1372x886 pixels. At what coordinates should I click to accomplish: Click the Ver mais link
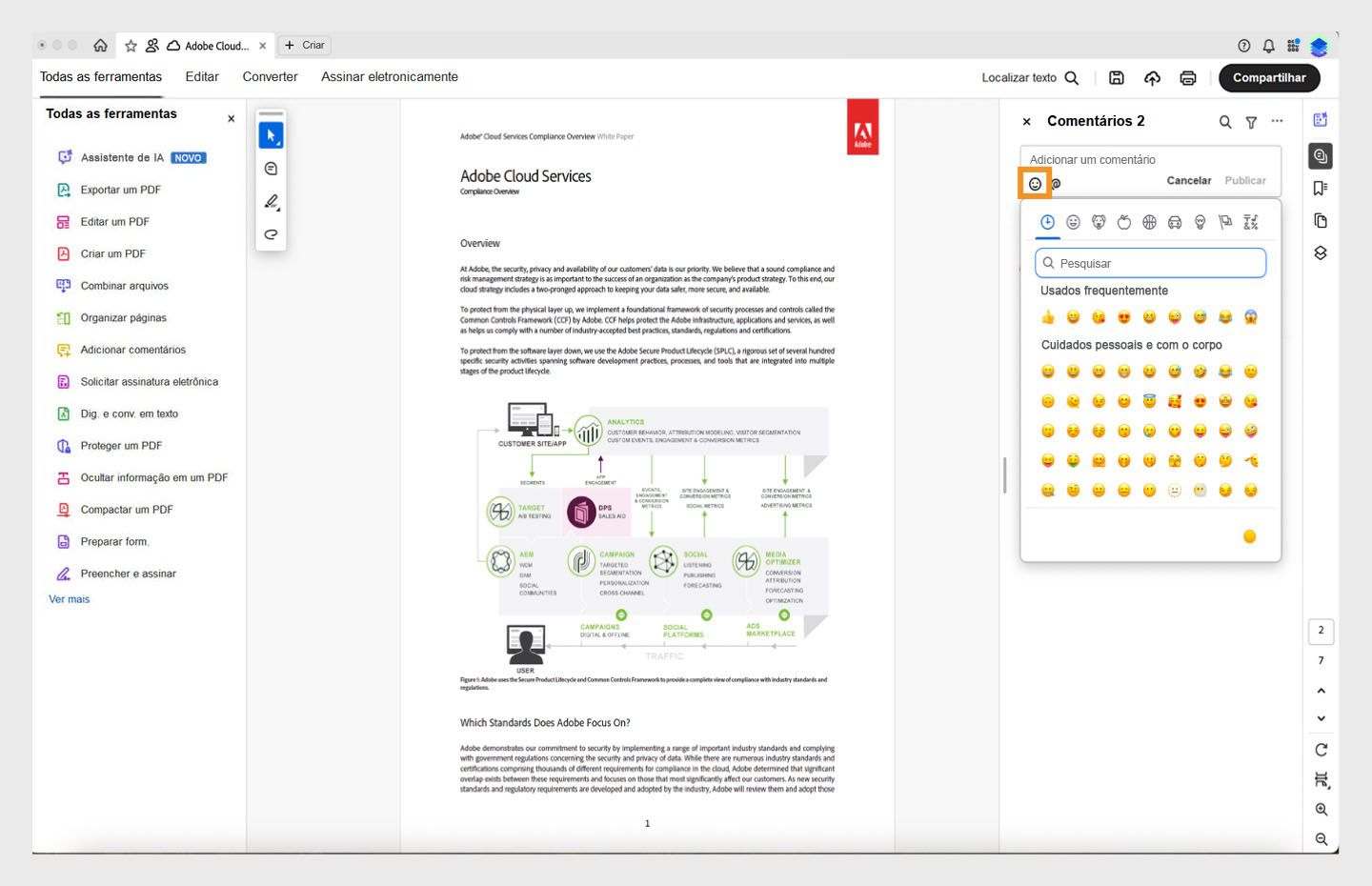(x=70, y=599)
